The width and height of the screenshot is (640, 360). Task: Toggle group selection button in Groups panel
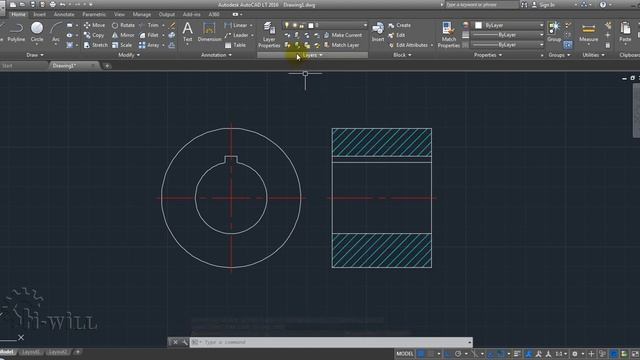point(568,44)
